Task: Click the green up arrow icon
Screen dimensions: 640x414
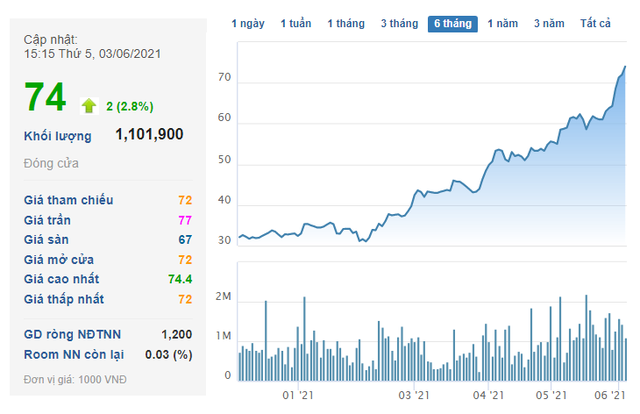Action: (x=88, y=105)
